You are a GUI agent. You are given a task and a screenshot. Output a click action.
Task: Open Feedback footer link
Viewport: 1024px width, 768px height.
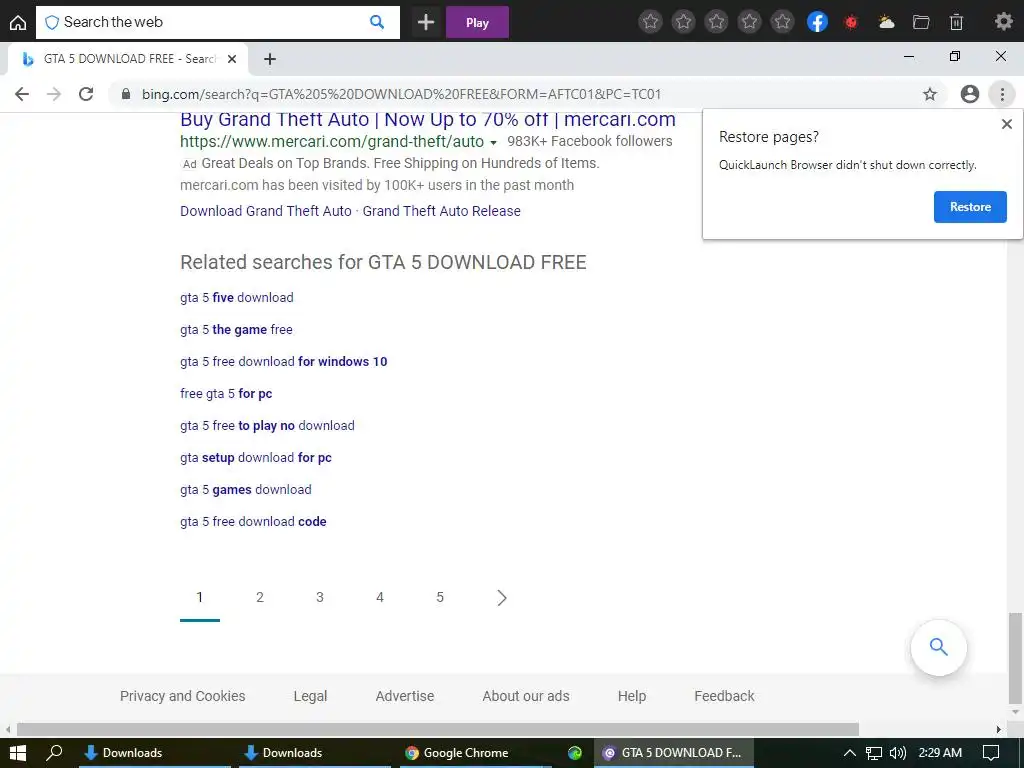click(724, 696)
